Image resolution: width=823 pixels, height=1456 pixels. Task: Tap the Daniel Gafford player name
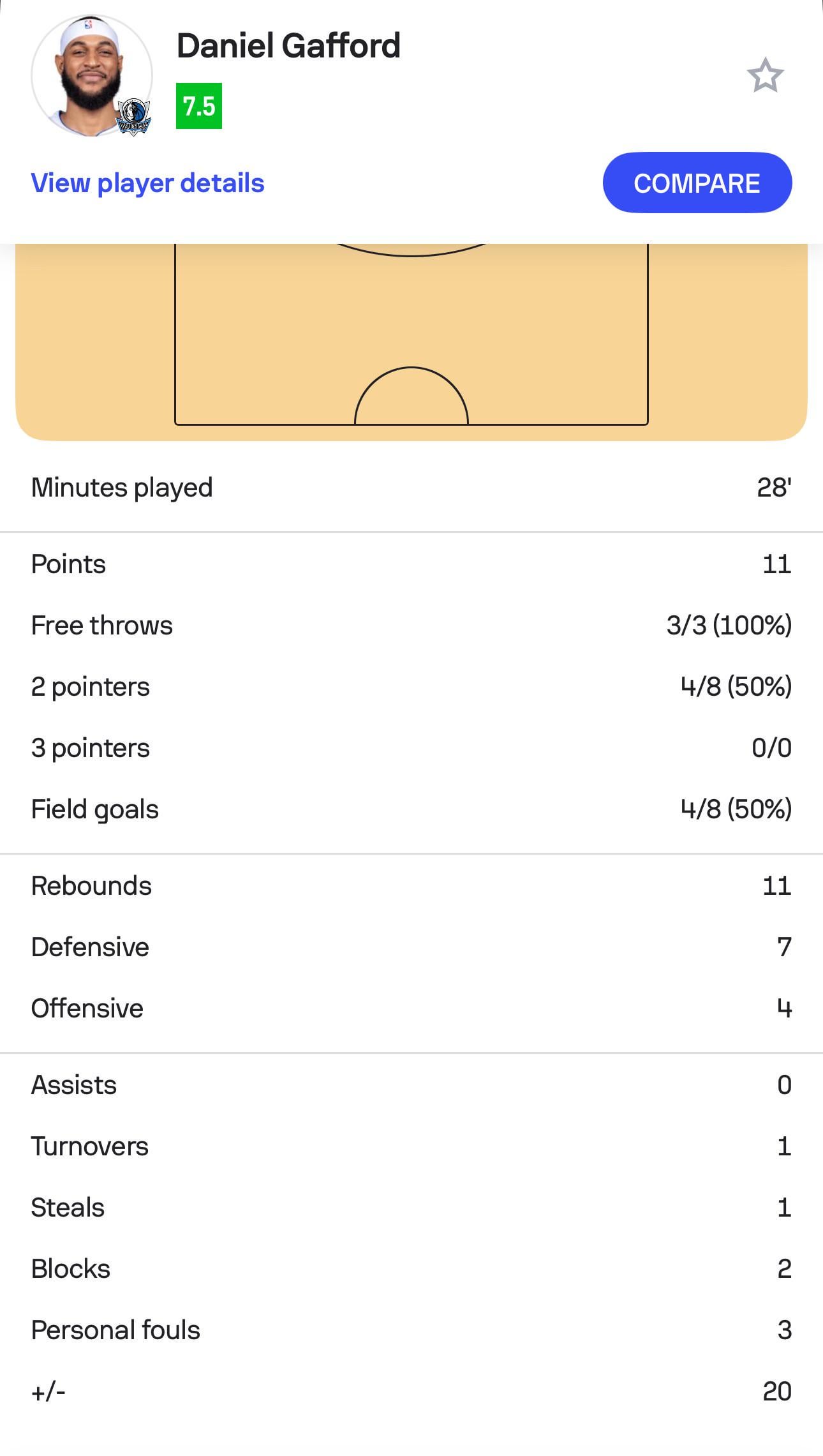click(288, 46)
